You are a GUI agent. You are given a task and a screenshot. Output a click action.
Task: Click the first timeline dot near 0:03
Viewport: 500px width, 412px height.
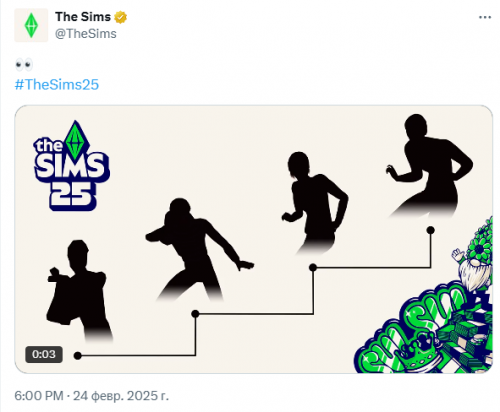78,356
